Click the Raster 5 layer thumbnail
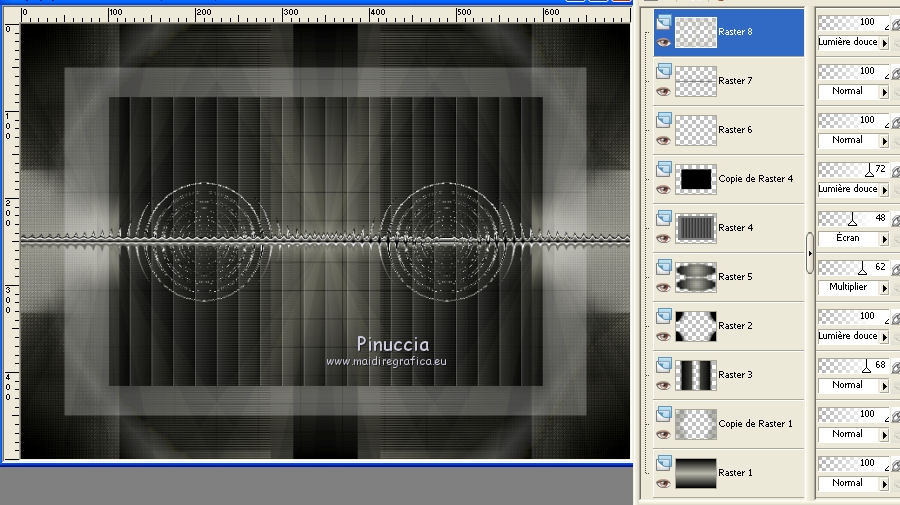This screenshot has width=900, height=505. 696,277
